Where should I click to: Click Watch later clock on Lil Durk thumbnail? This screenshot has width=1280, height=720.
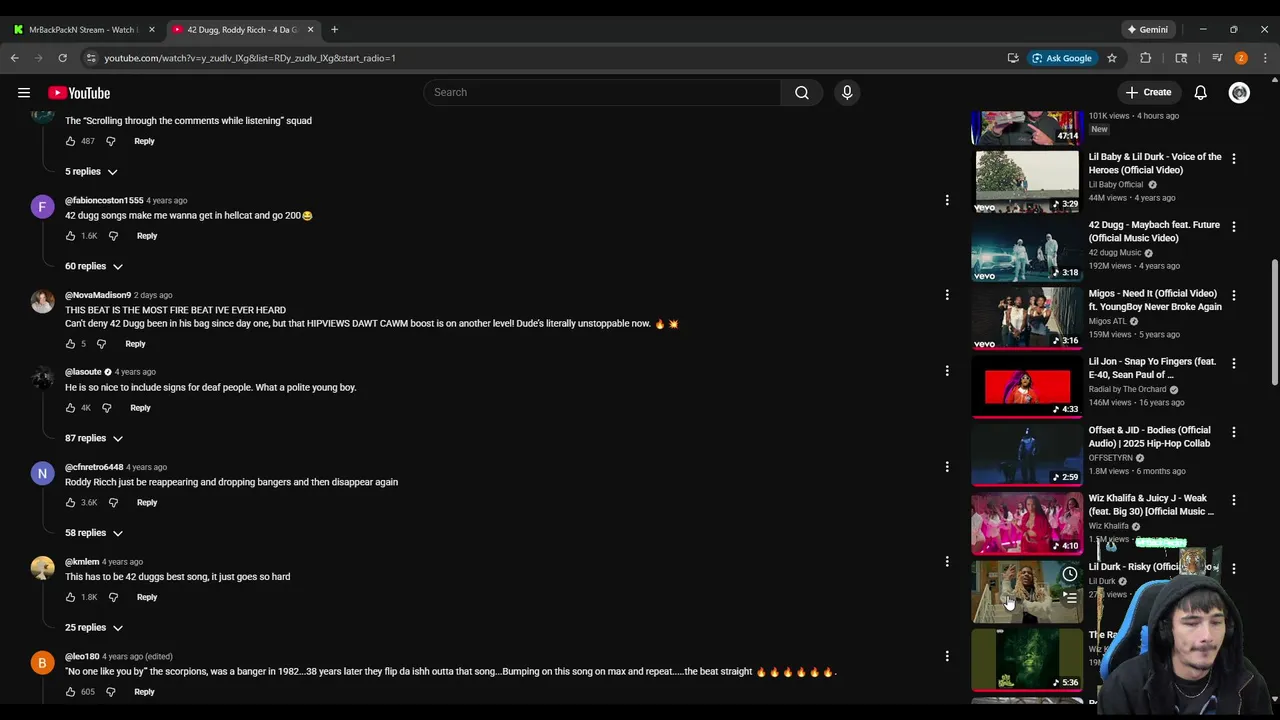[x=1069, y=574]
